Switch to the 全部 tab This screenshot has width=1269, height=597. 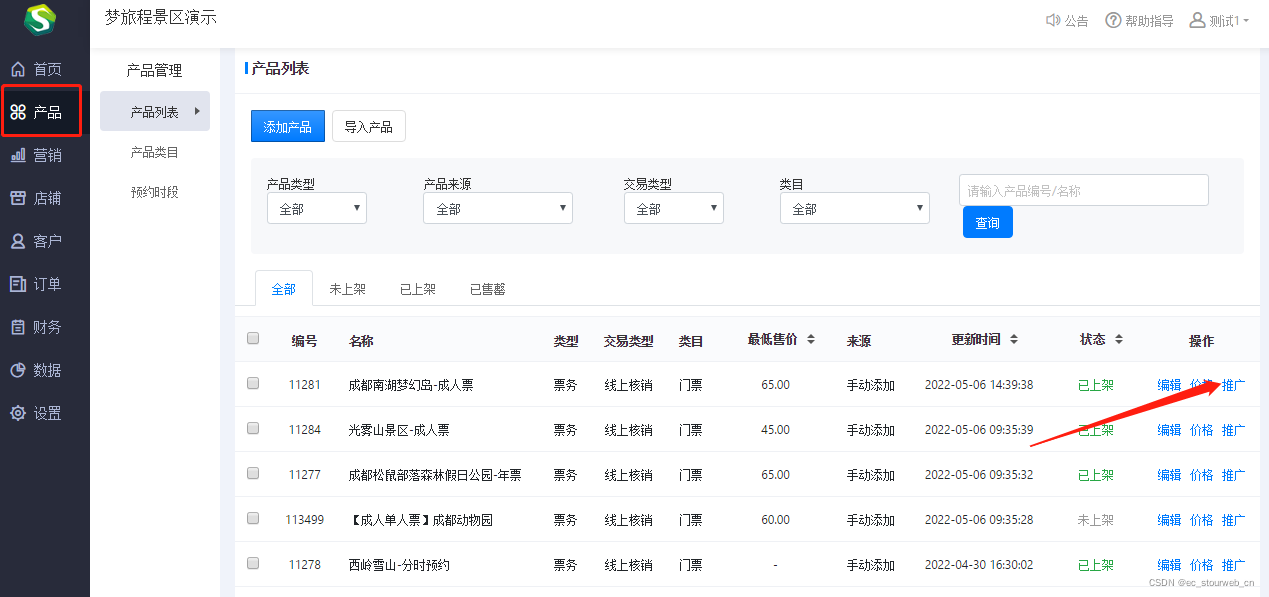coord(284,289)
